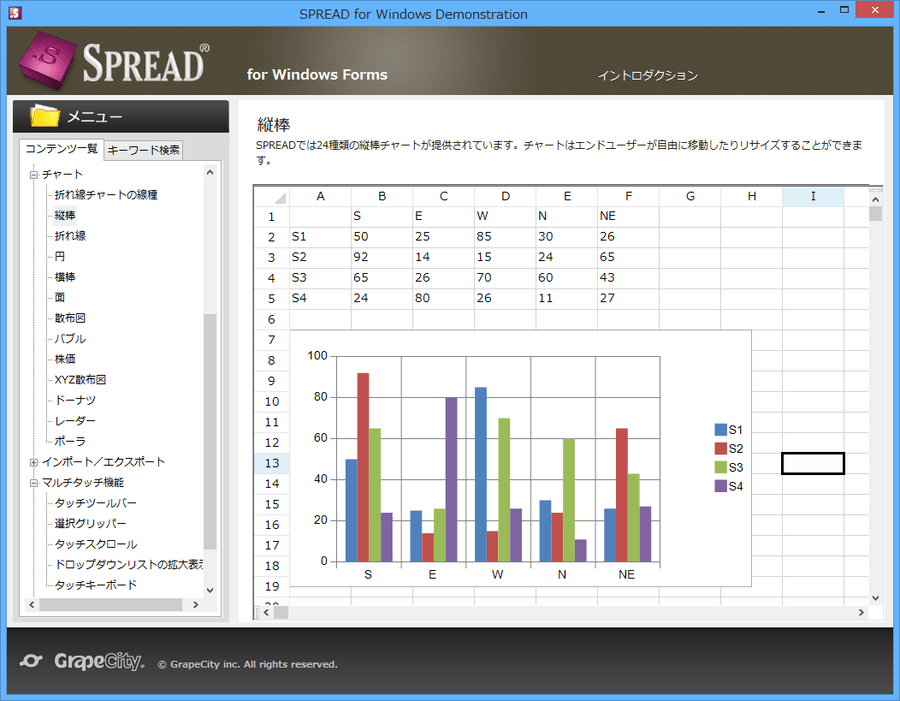Open the ドロップダウンリストの拡大表示 tree item
This screenshot has height=701, width=900.
pos(129,565)
